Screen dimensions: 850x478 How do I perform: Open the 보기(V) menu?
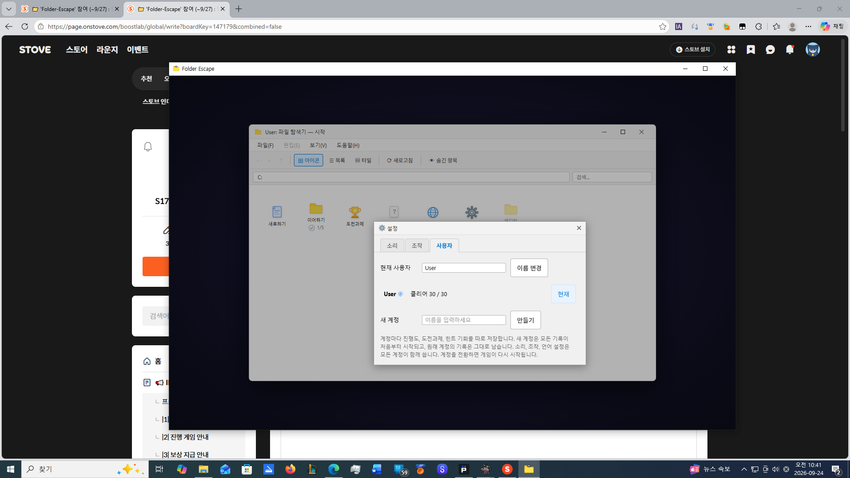(x=318, y=145)
